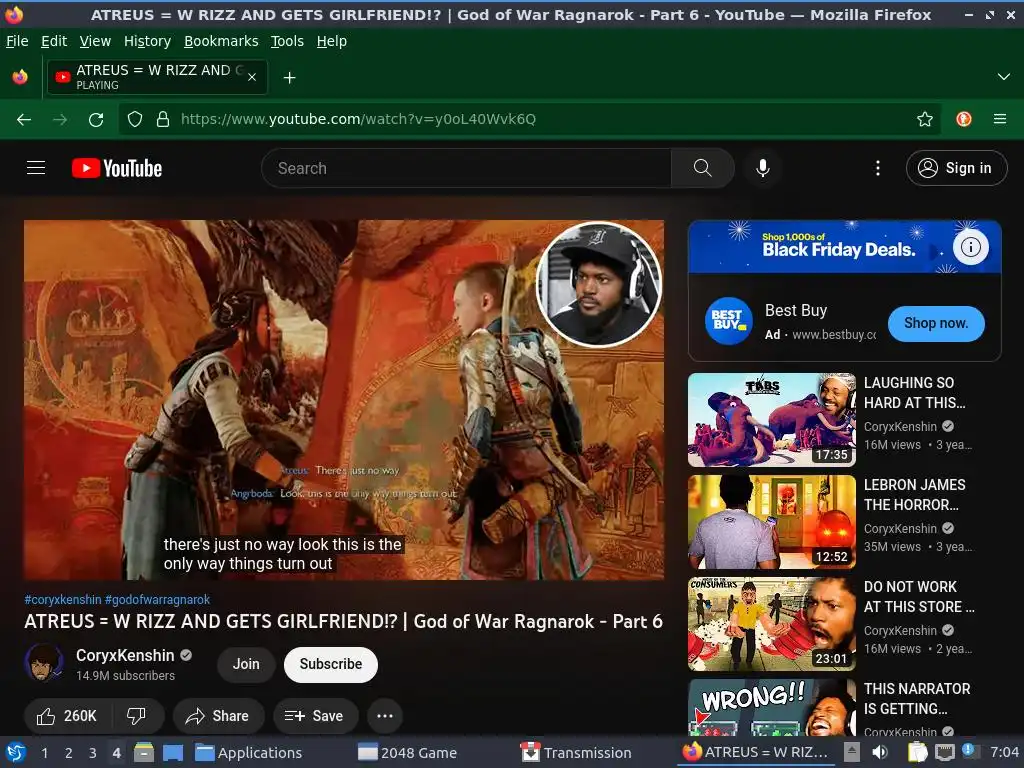Open the #godofwarragnarok hashtag link

[157, 600]
